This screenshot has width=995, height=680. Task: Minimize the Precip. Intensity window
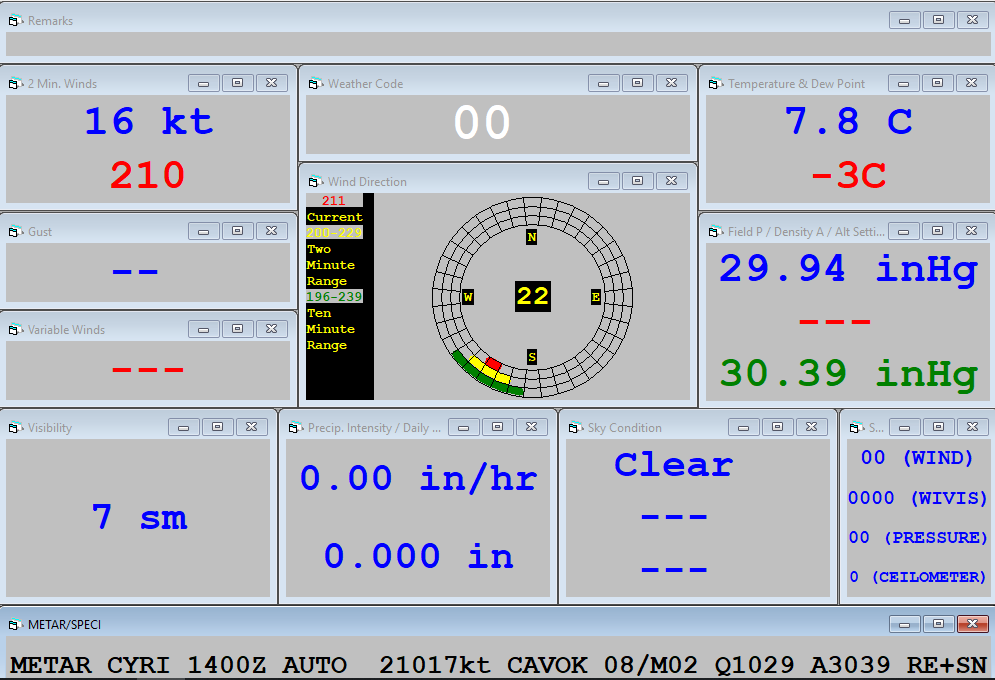[x=464, y=427]
